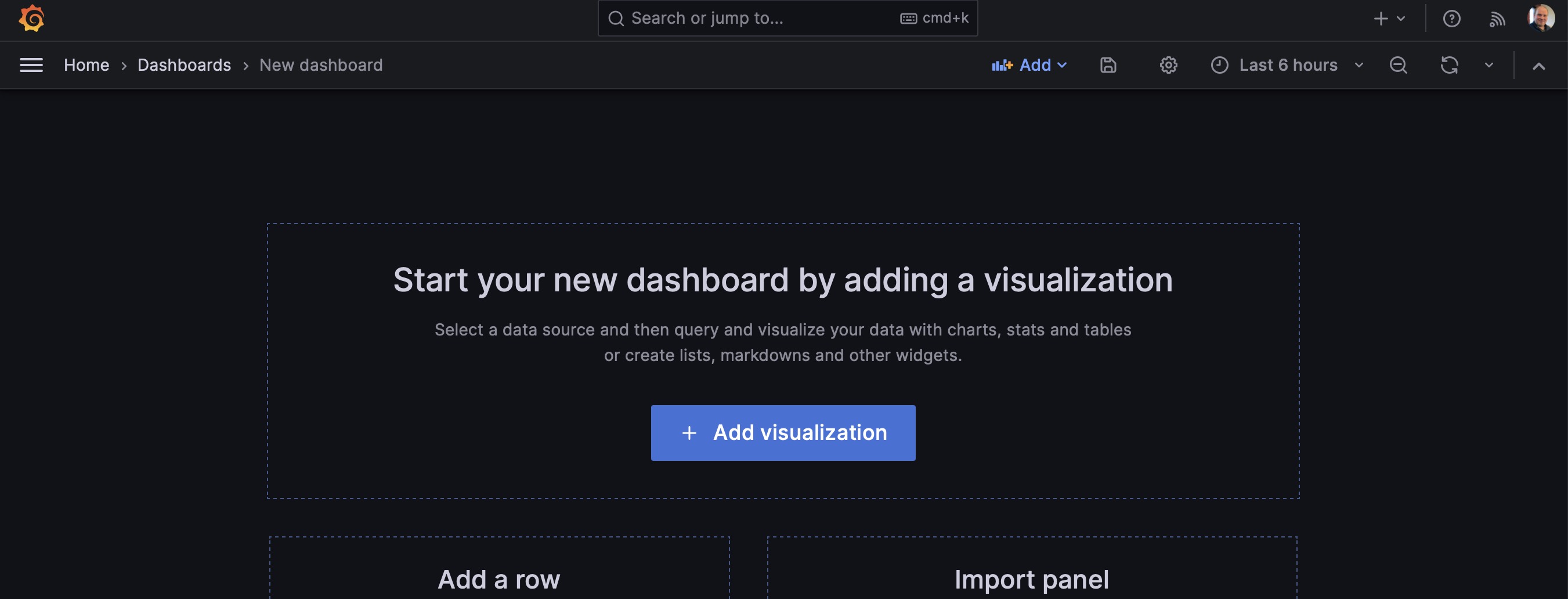Image resolution: width=1568 pixels, height=599 pixels.
Task: Refresh the dashboard with circular arrows icon
Action: click(x=1449, y=65)
